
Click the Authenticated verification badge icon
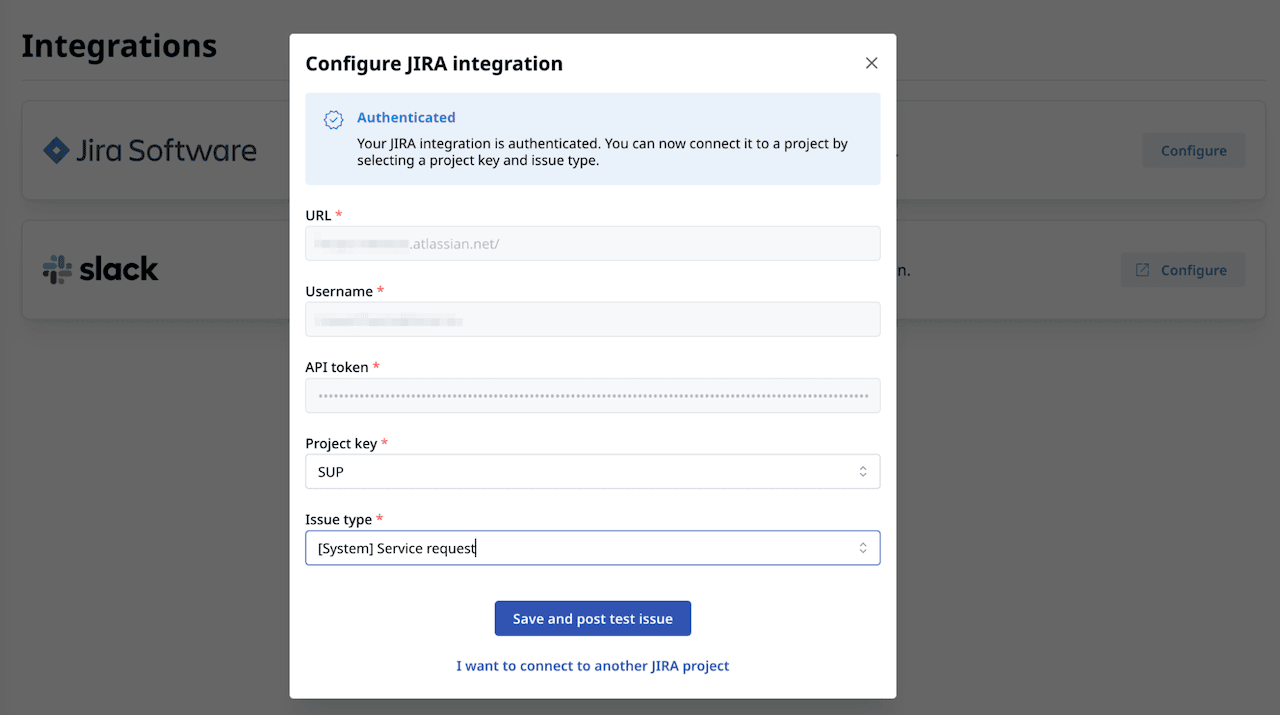tap(333, 118)
